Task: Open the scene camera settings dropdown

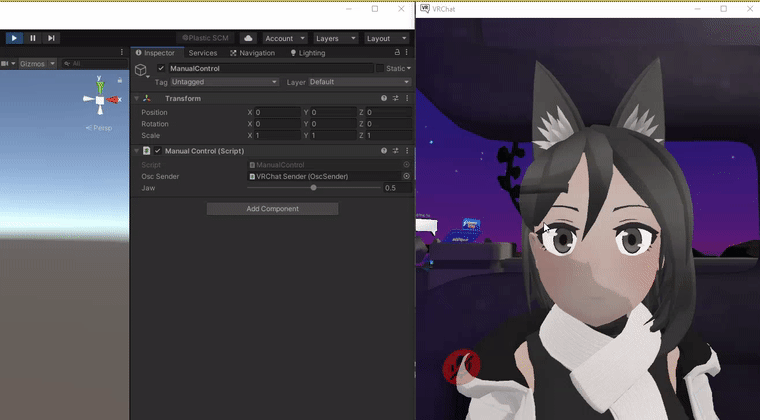Action: pyautogui.click(x=8, y=63)
